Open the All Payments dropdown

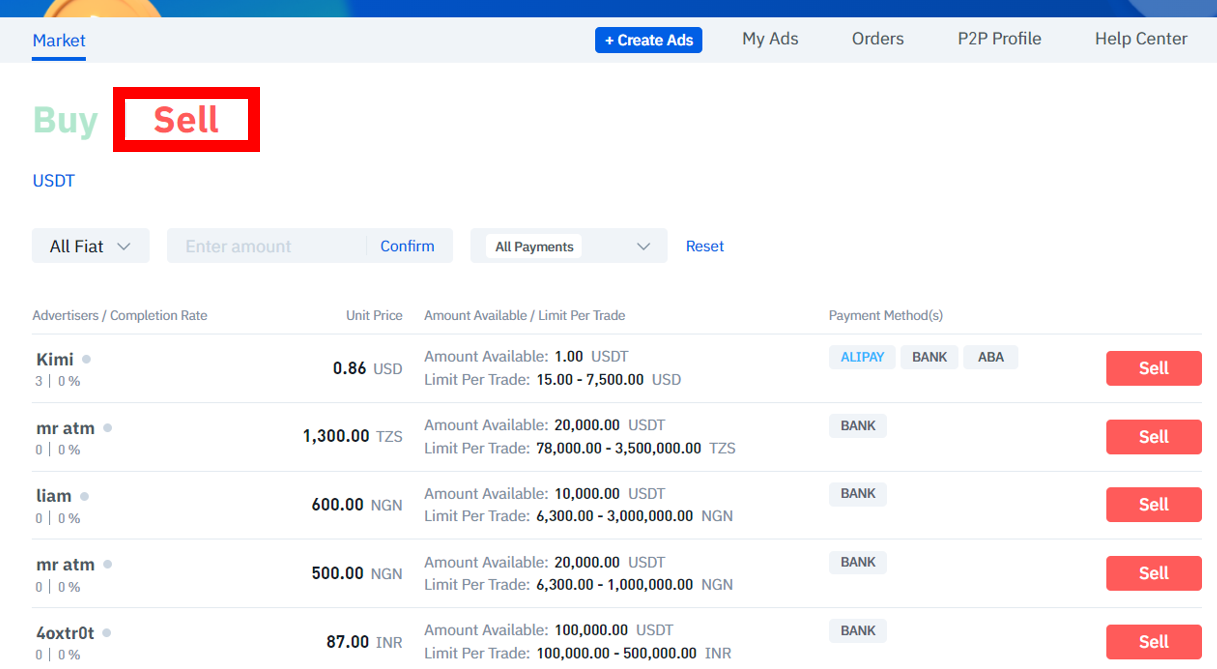(569, 246)
